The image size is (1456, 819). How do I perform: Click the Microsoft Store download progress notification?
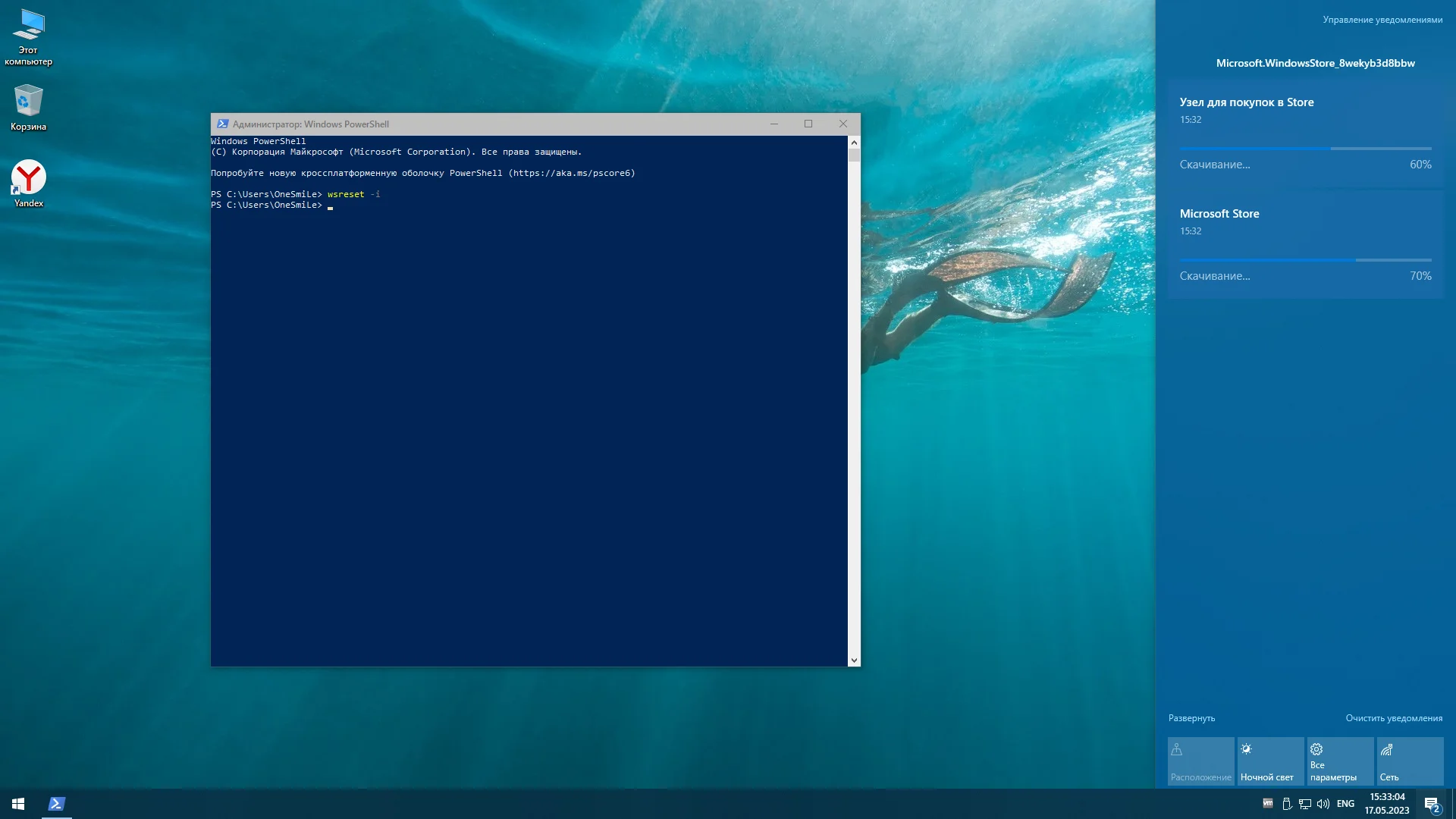[x=1305, y=244]
